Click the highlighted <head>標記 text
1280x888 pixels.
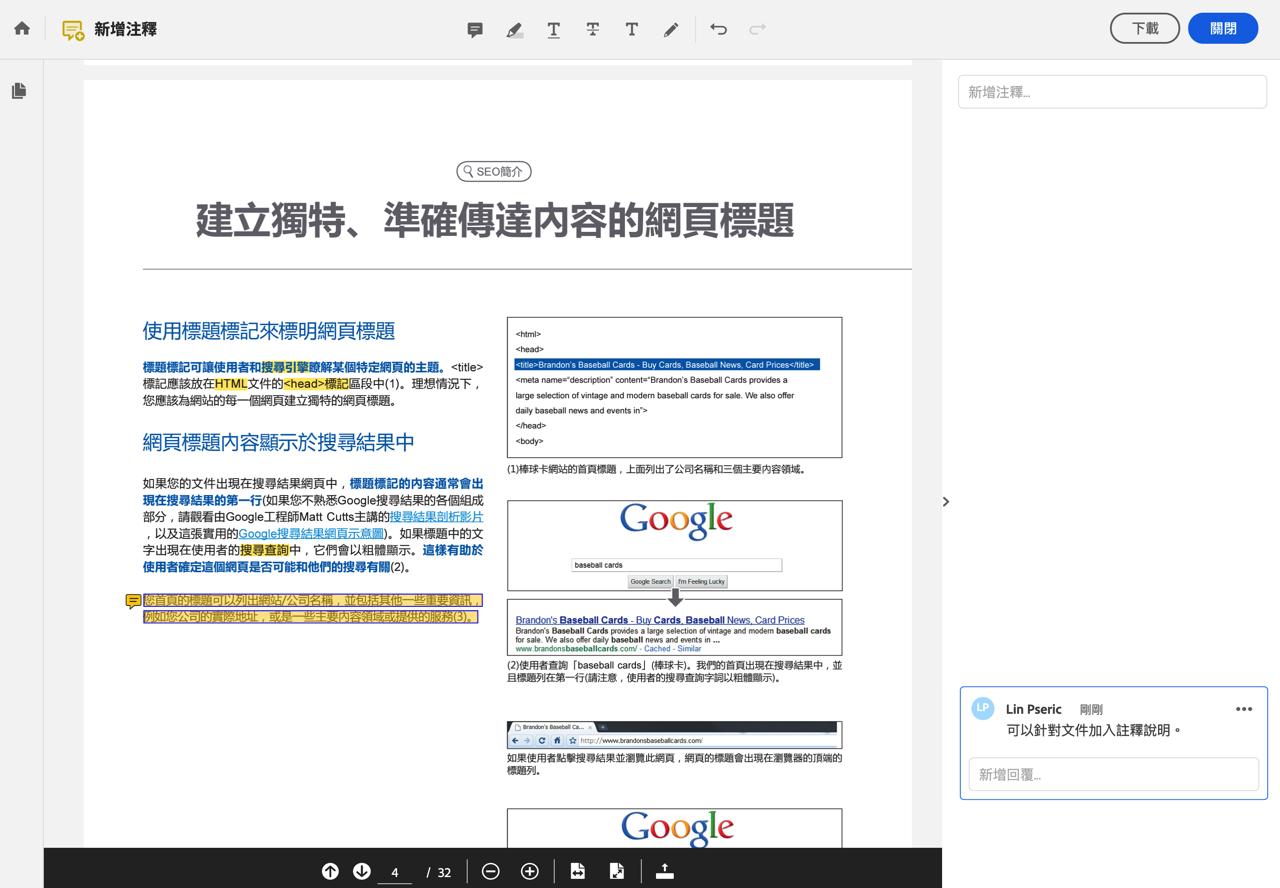pyautogui.click(x=316, y=384)
